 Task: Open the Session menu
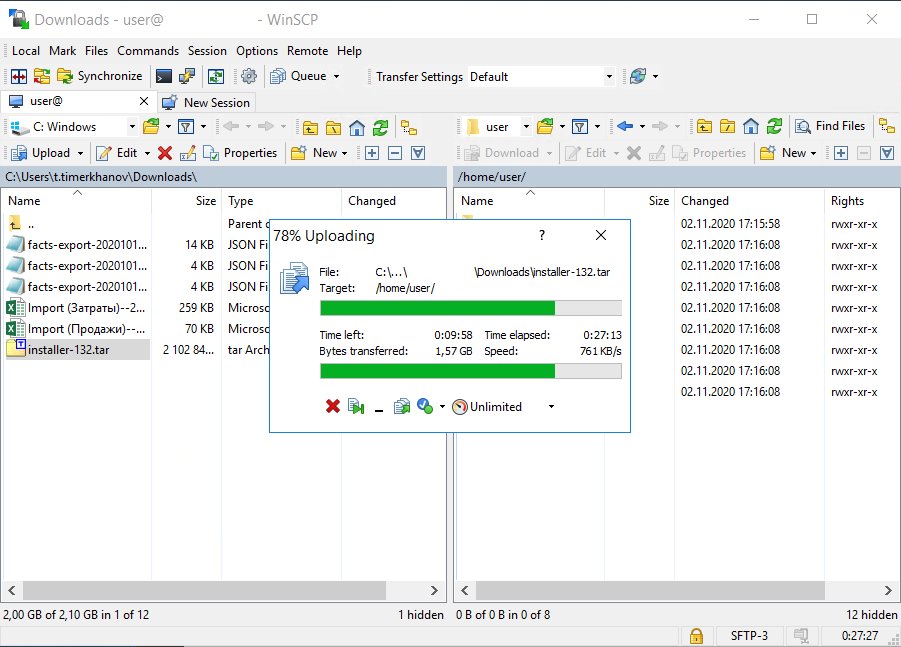click(x=207, y=51)
